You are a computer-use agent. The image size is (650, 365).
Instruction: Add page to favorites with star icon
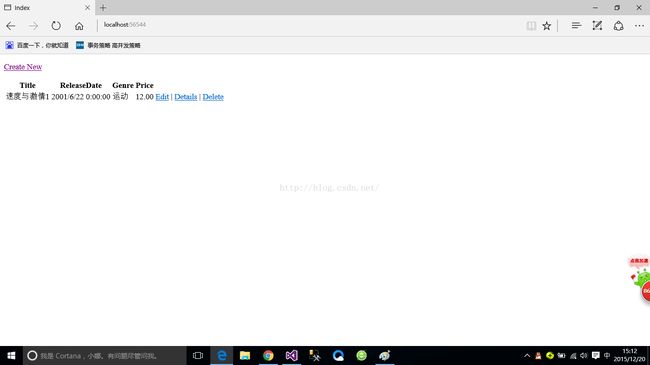547,26
